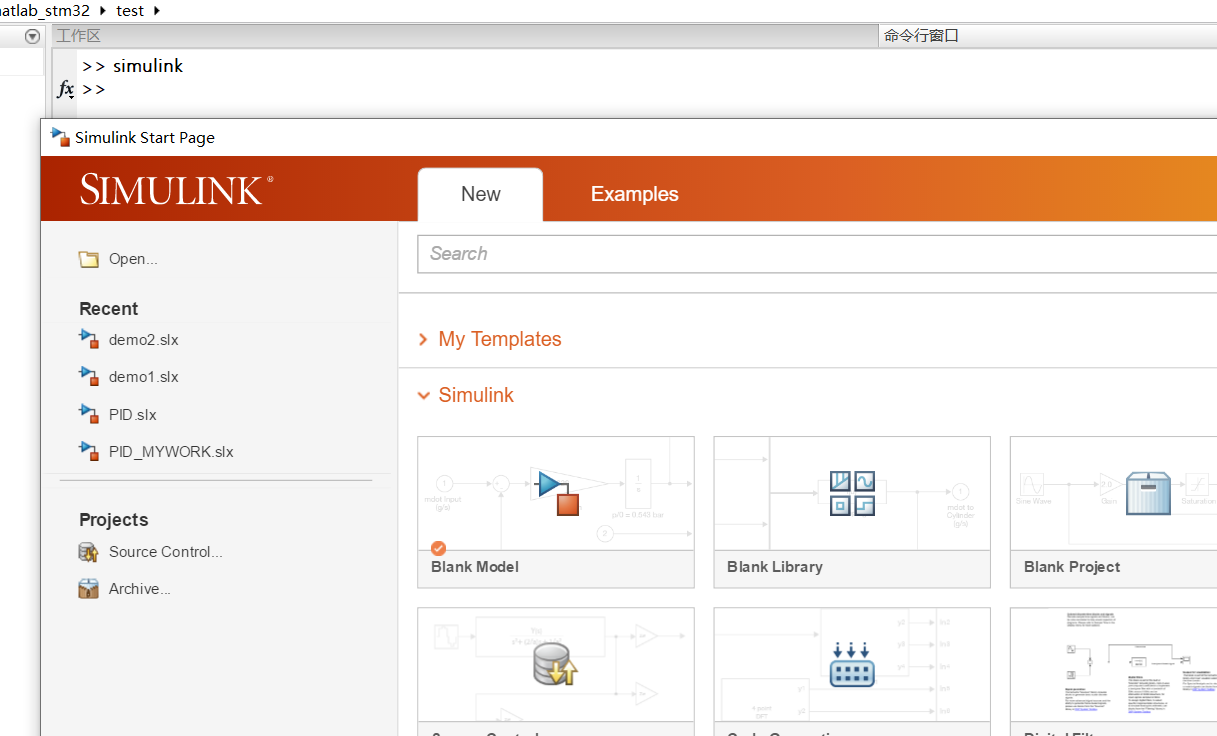Viewport: 1217px width, 736px height.
Task: Click the Open folder icon
Action: (89, 259)
